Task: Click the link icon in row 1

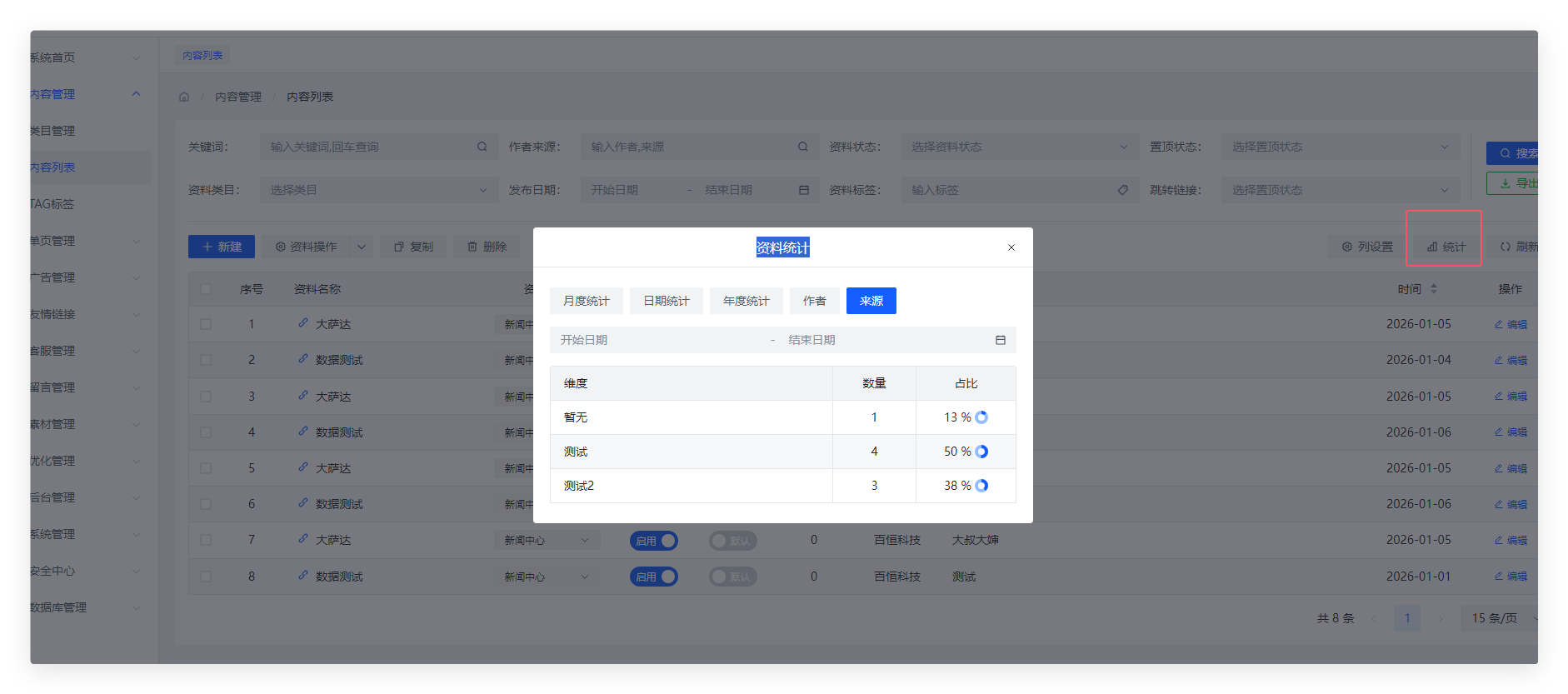Action: [303, 323]
